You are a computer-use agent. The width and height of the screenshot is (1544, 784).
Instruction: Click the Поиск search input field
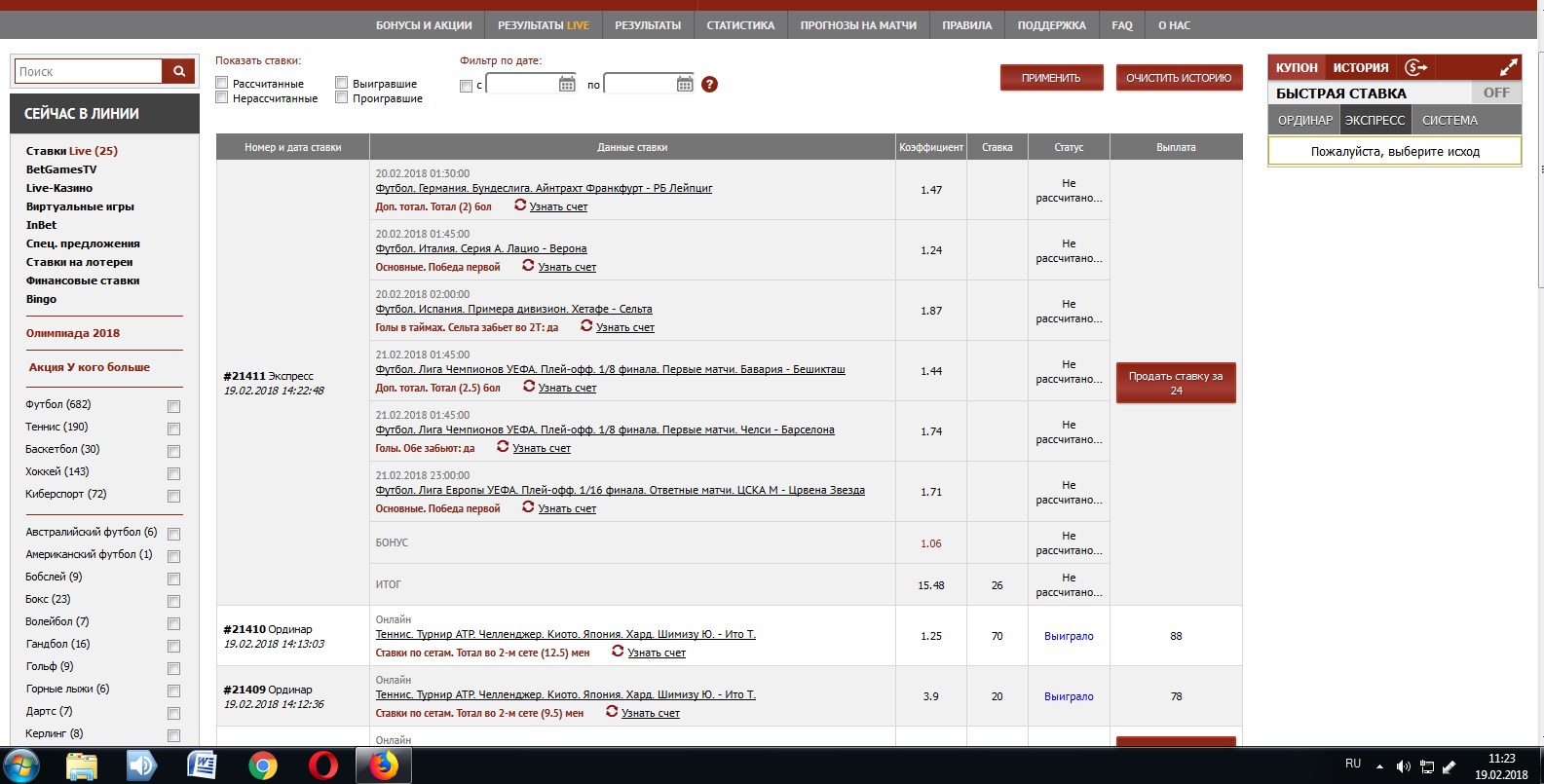[88, 71]
